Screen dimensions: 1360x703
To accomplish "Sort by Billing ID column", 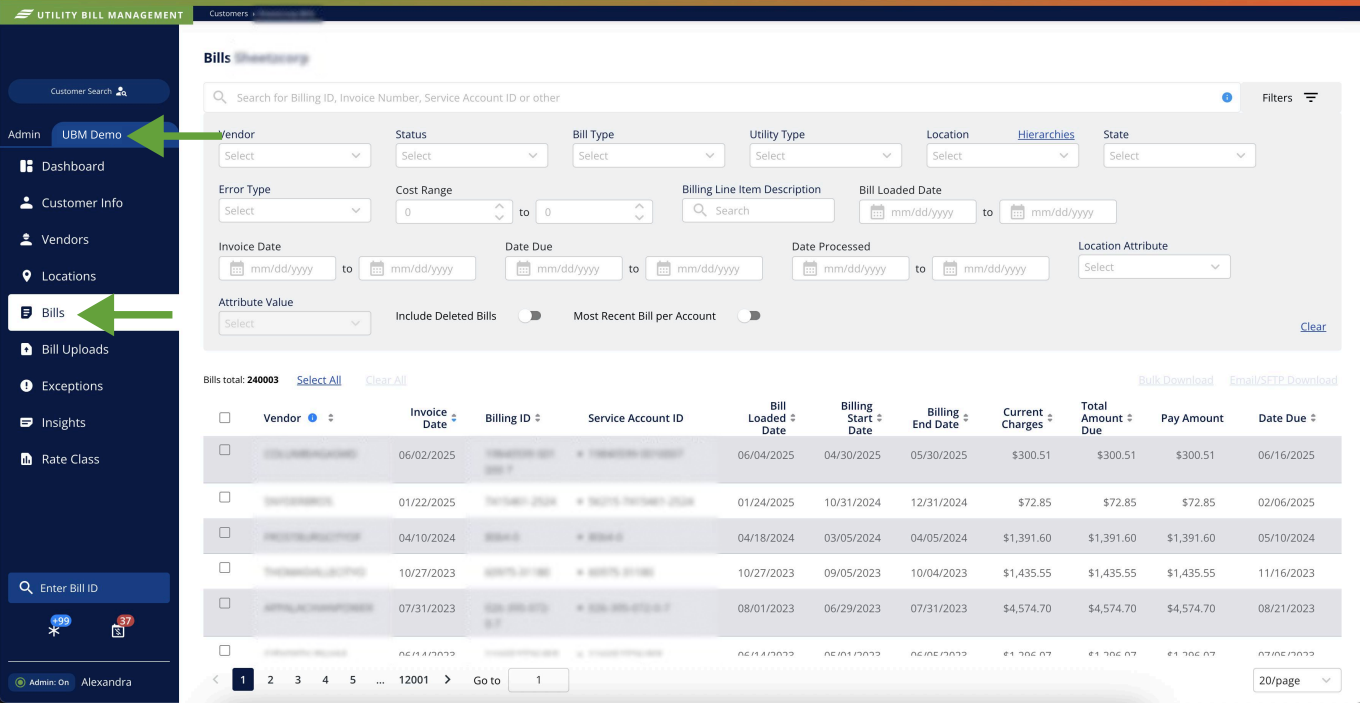I will click(x=538, y=418).
